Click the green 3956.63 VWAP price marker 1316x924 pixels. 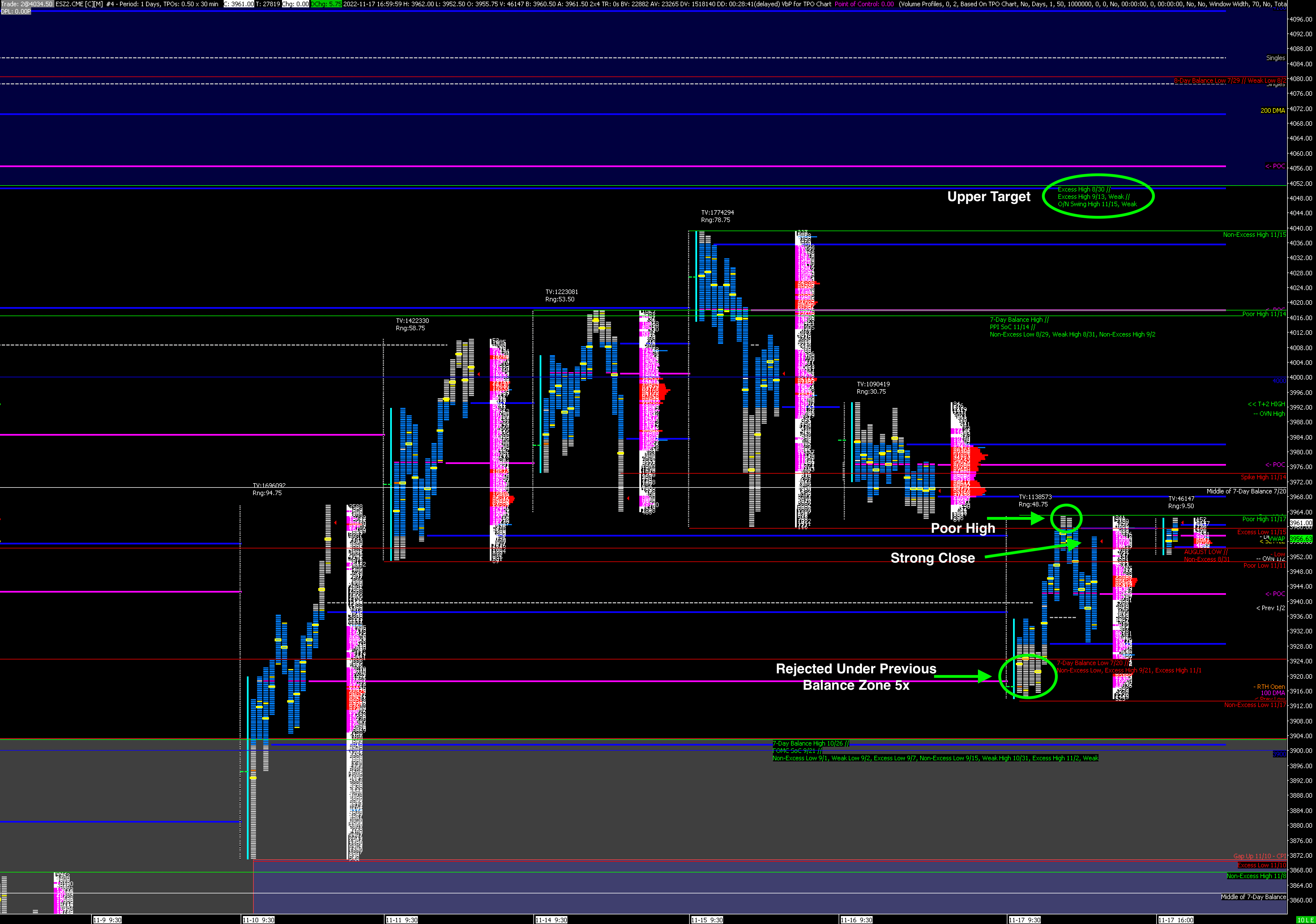[x=1300, y=539]
